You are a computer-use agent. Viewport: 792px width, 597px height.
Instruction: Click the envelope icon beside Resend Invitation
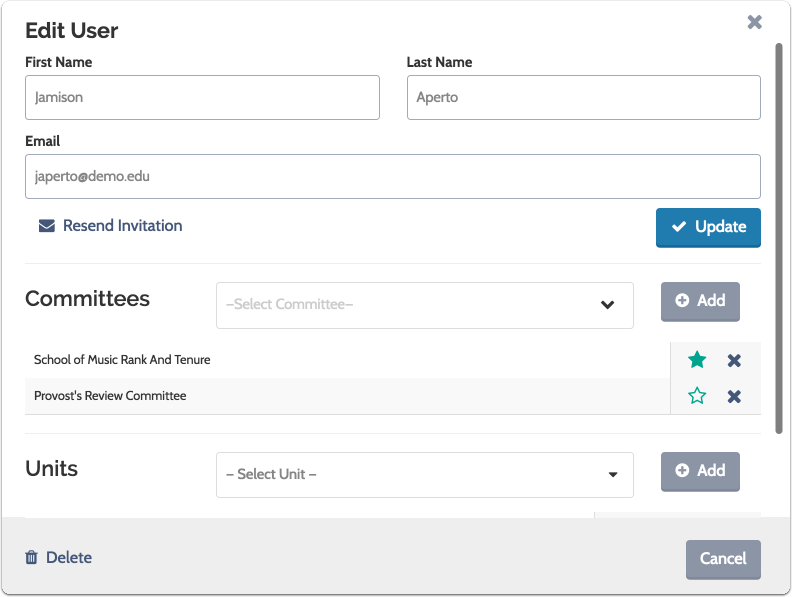47,226
